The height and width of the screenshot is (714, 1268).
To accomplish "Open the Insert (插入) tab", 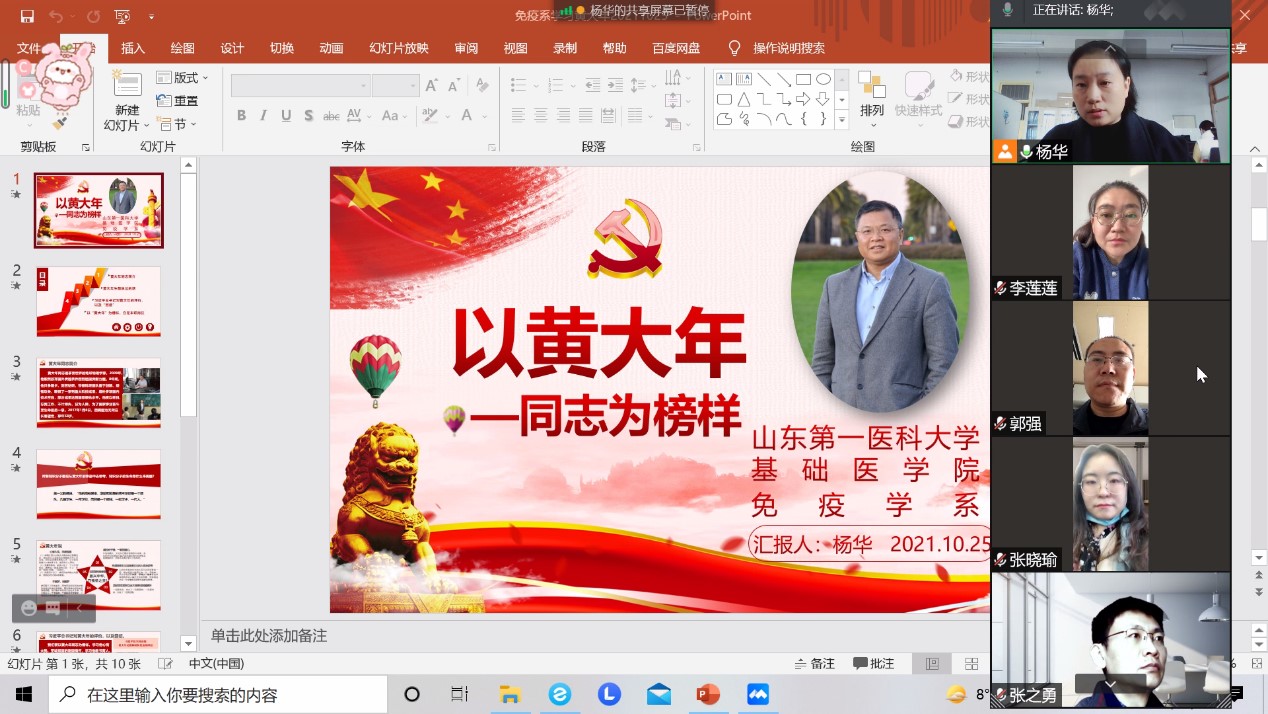I will pyautogui.click(x=133, y=48).
